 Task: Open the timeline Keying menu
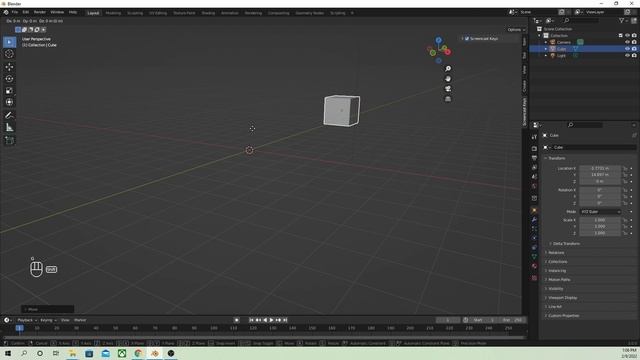[x=48, y=320]
